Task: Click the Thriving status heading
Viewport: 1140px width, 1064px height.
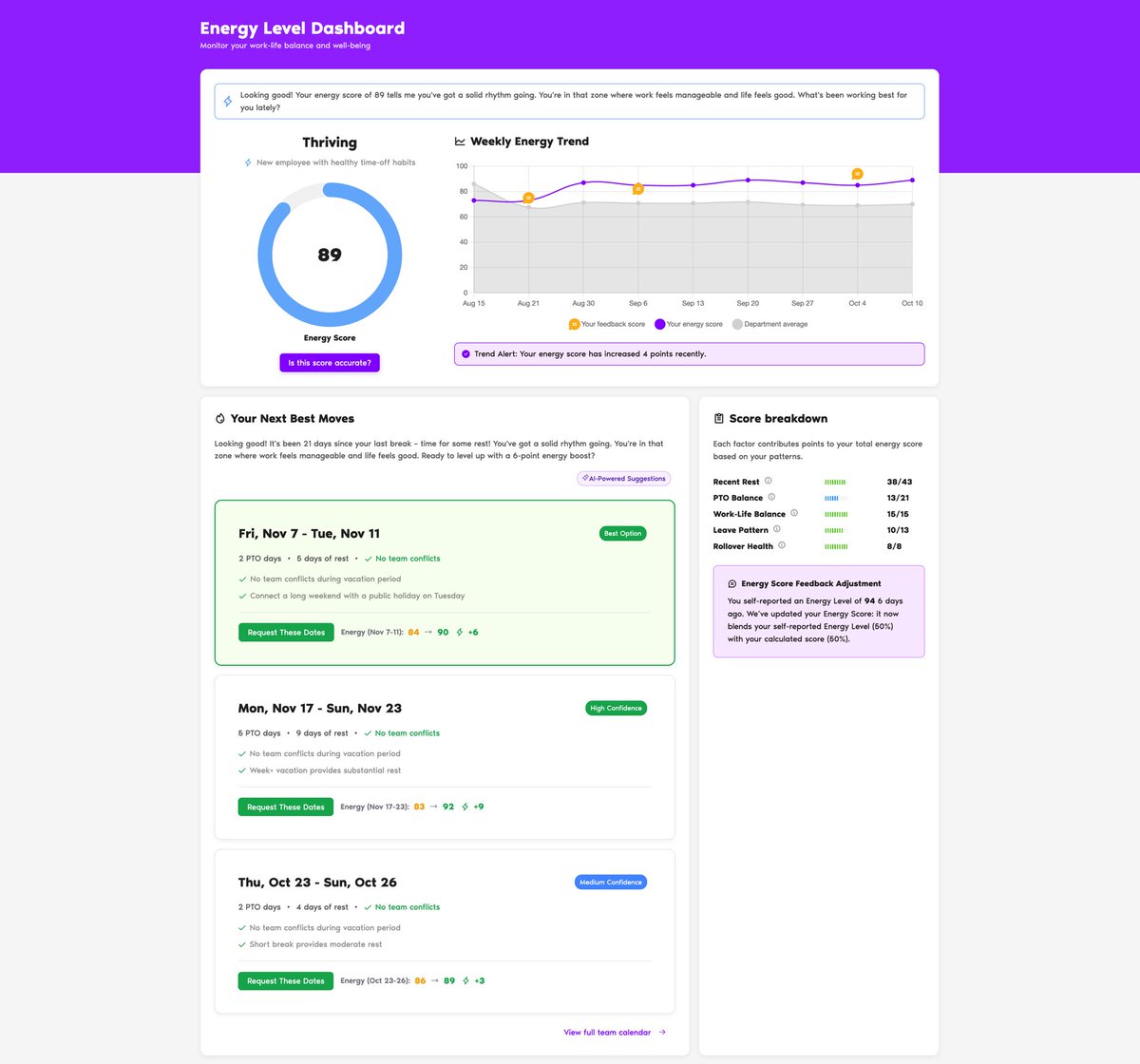Action: click(x=330, y=142)
